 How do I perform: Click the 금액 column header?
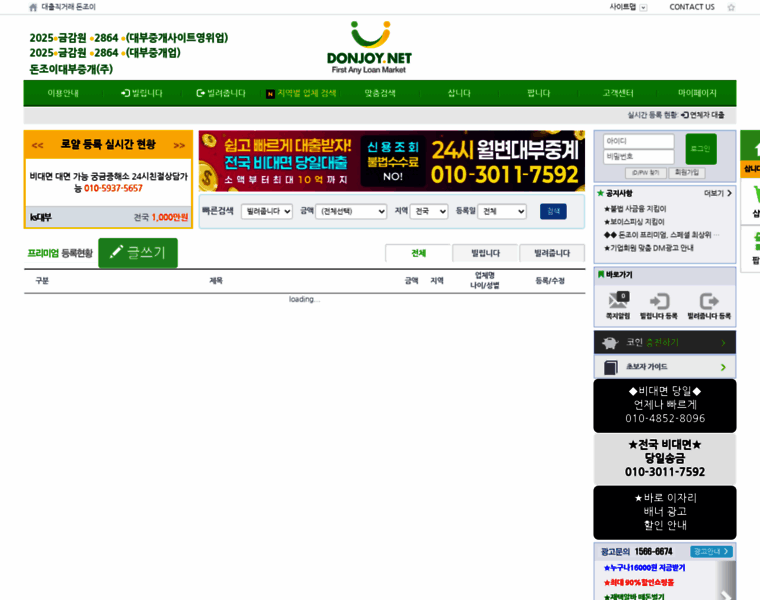[x=412, y=281]
